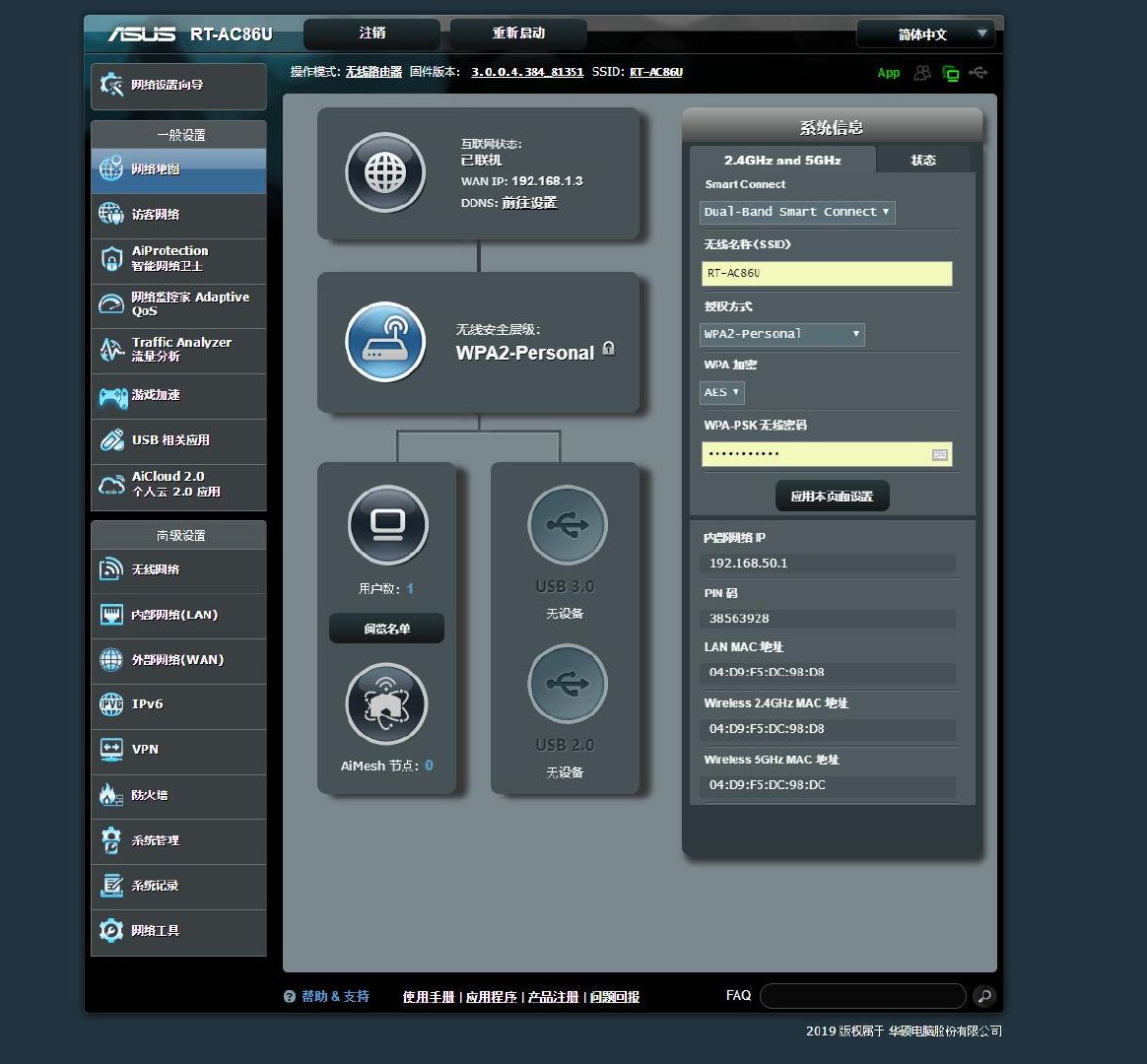Open Firewall flame icon
The image size is (1147, 1064).
(111, 794)
